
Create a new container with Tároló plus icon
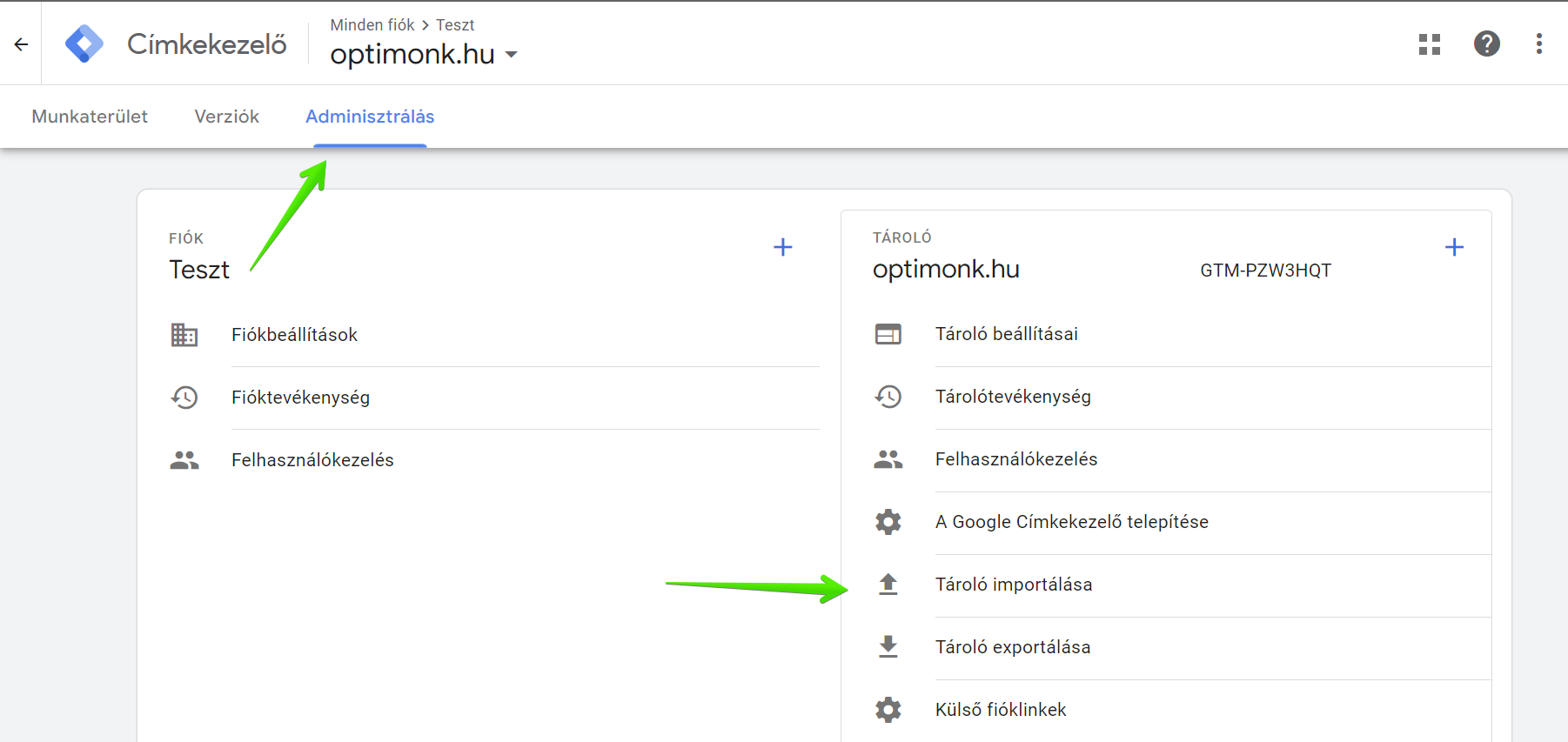click(x=1454, y=247)
